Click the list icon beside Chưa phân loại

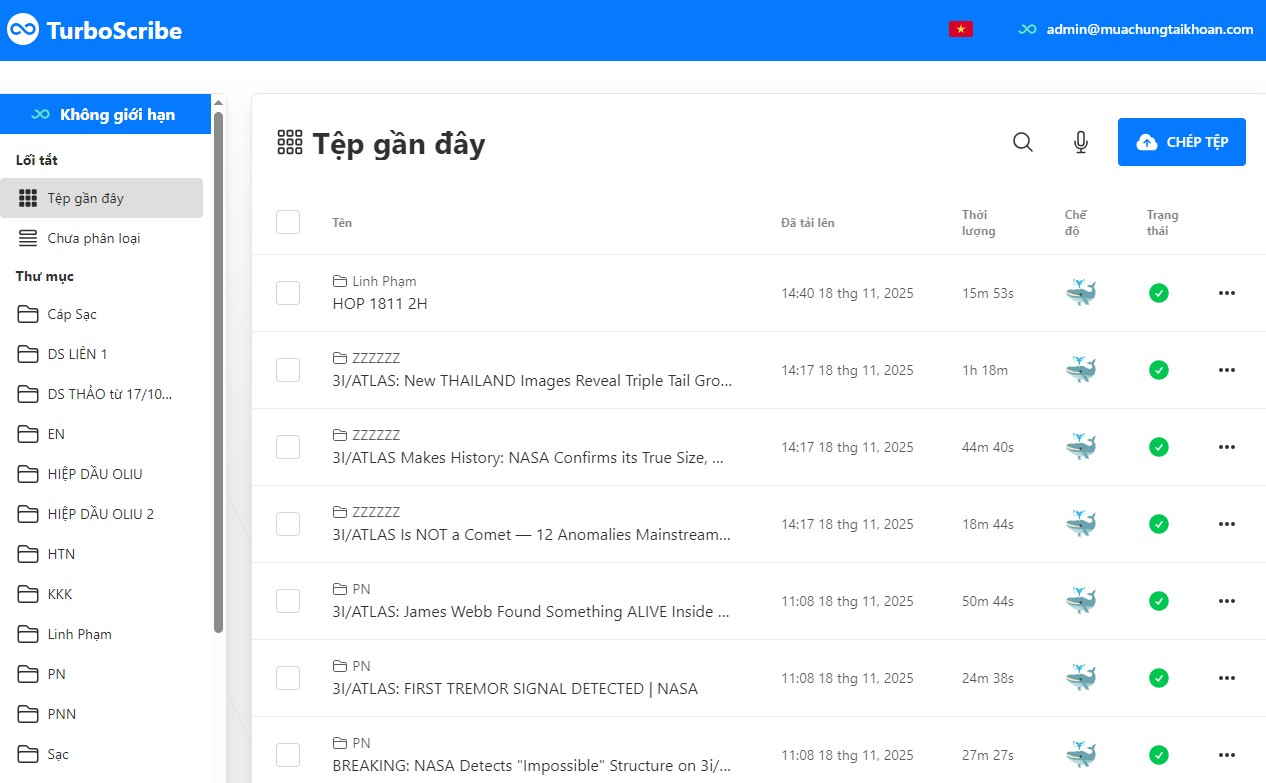click(27, 237)
